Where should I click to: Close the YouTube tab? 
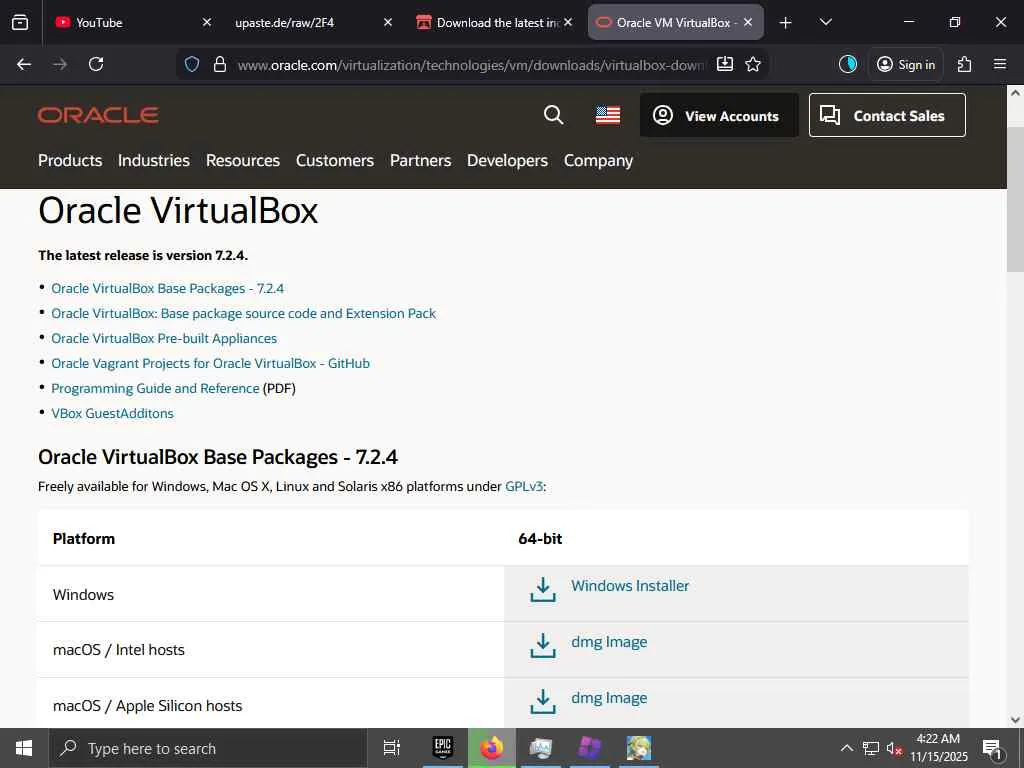click(x=206, y=23)
